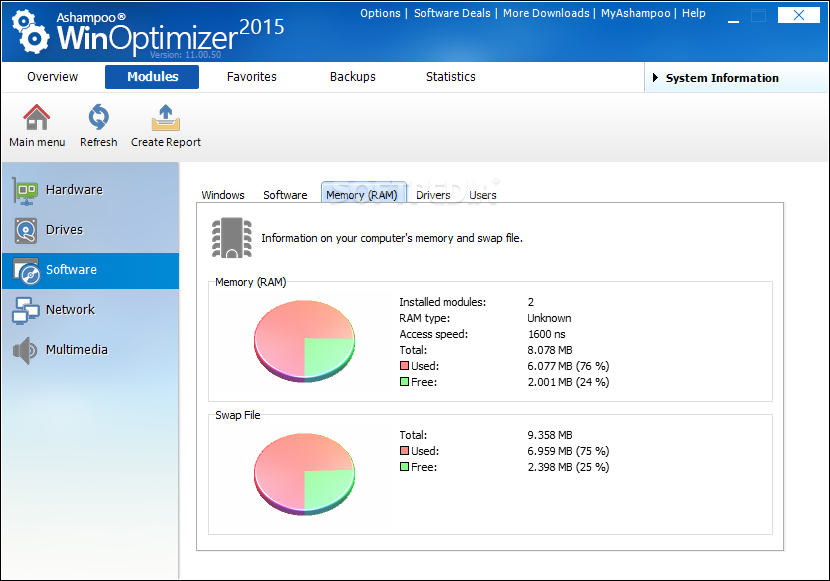
Task: Click the Network label in sidebar
Action: (x=70, y=310)
